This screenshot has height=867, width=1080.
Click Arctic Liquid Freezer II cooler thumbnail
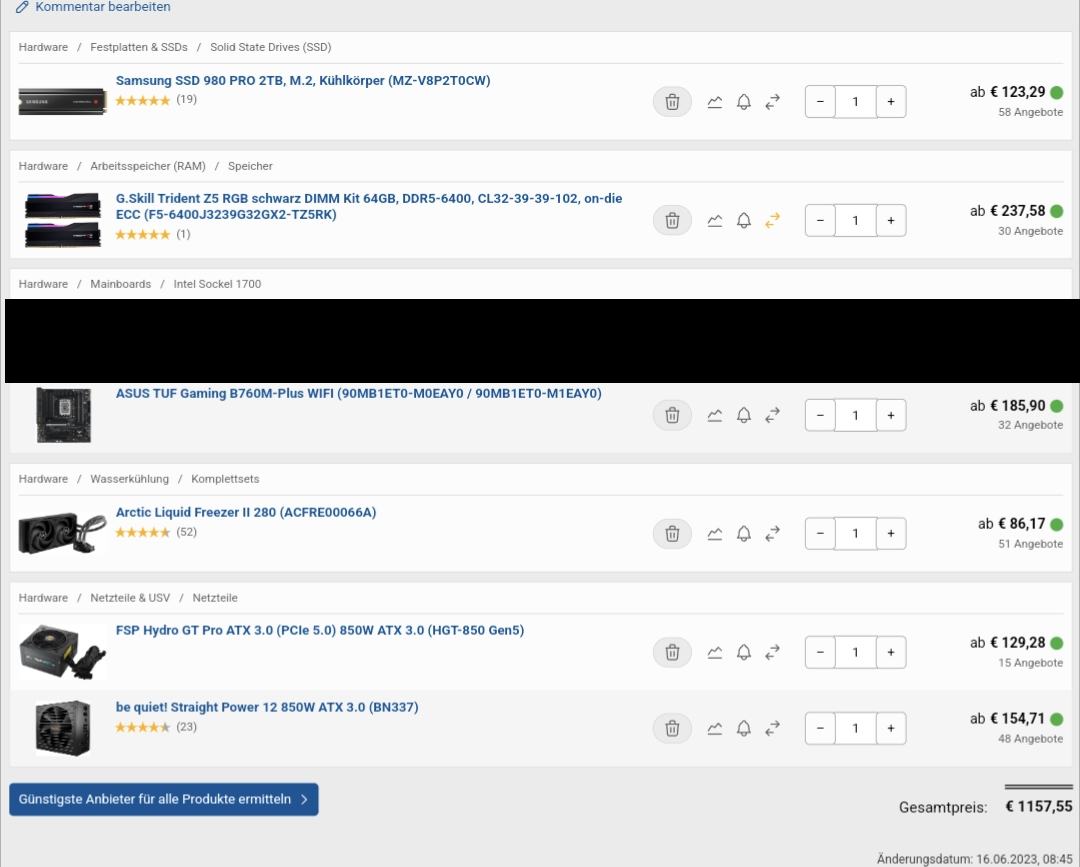click(63, 533)
